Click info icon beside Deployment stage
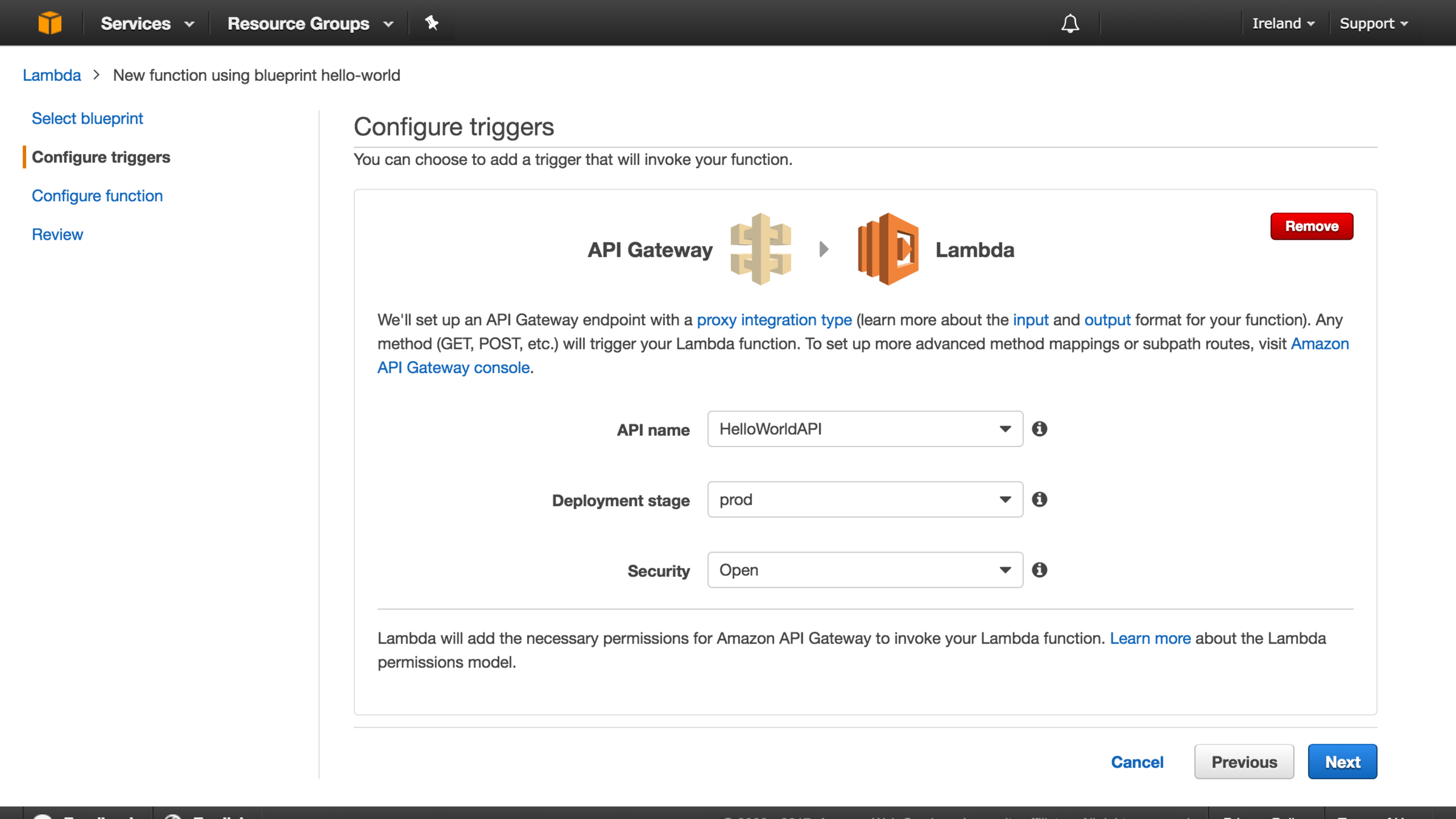The height and width of the screenshot is (819, 1456). [1039, 499]
